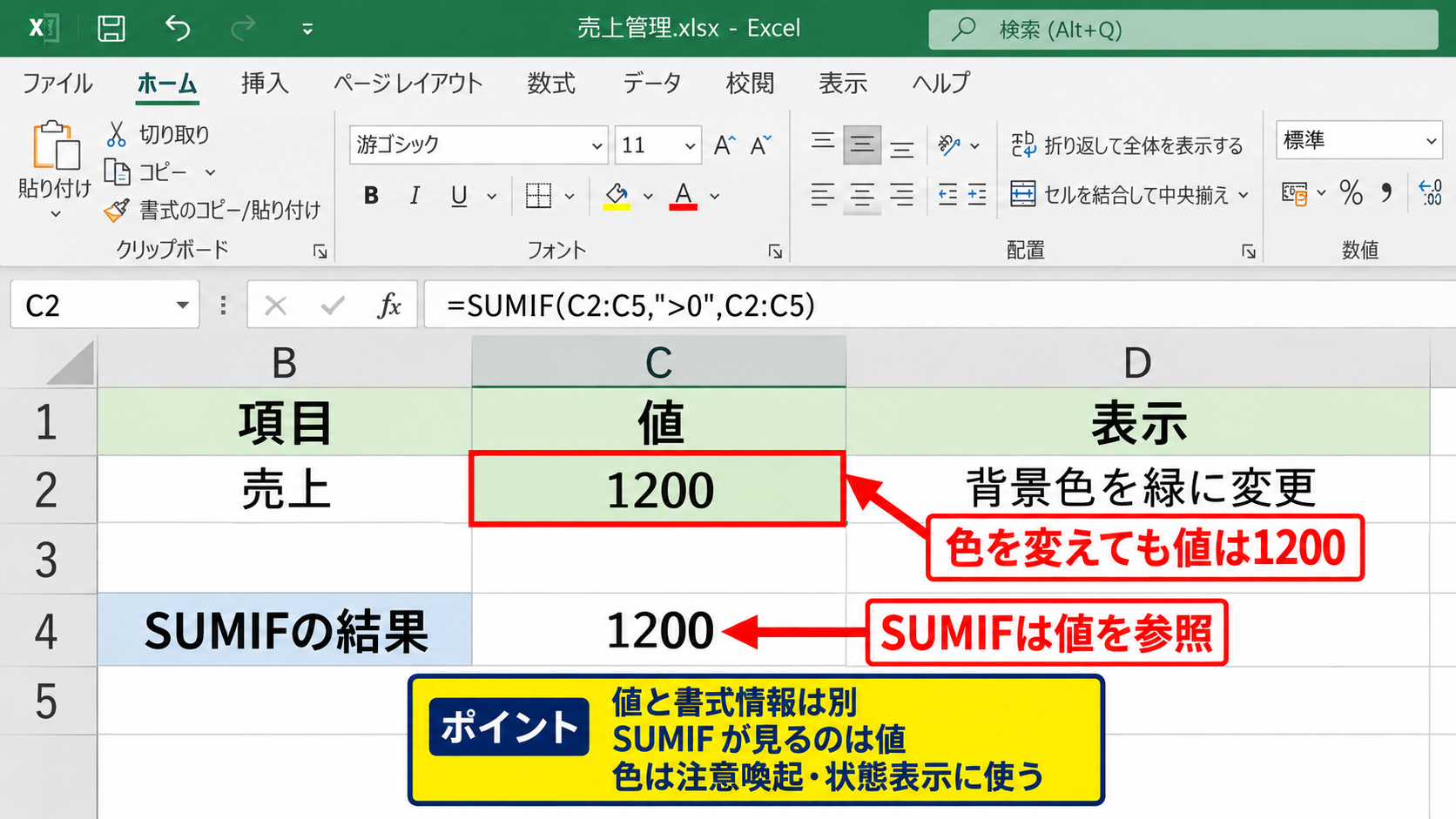Toggle bold formatting B
This screenshot has height=819, width=1456.
371,196
